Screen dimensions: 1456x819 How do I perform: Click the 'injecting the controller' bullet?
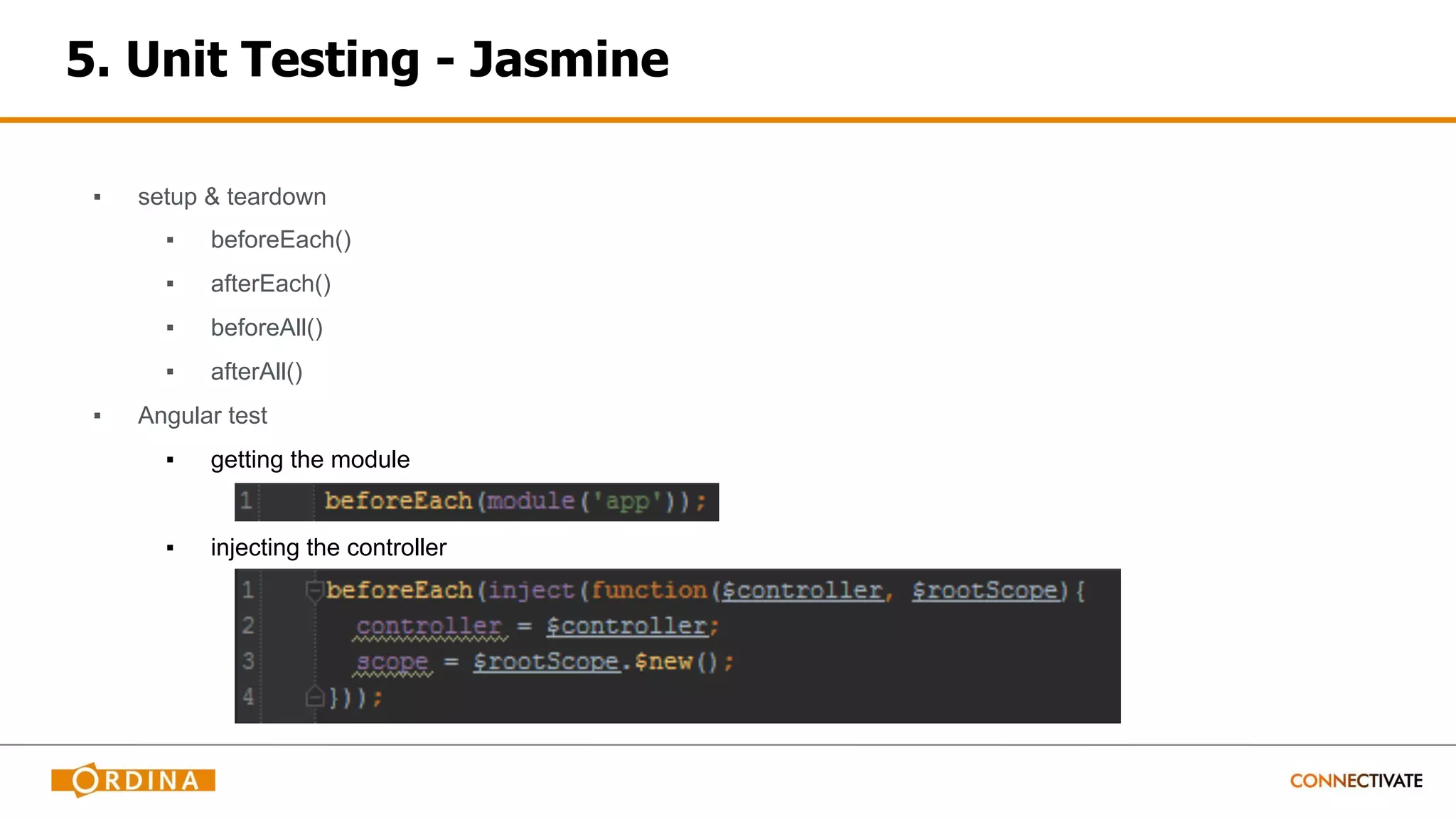pyautogui.click(x=328, y=547)
